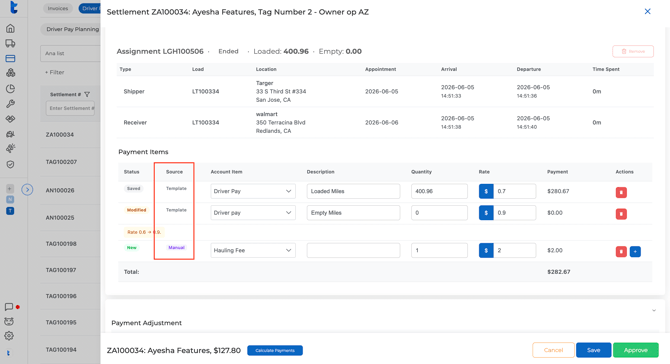Edit the quantity field showing 0

[x=439, y=213]
